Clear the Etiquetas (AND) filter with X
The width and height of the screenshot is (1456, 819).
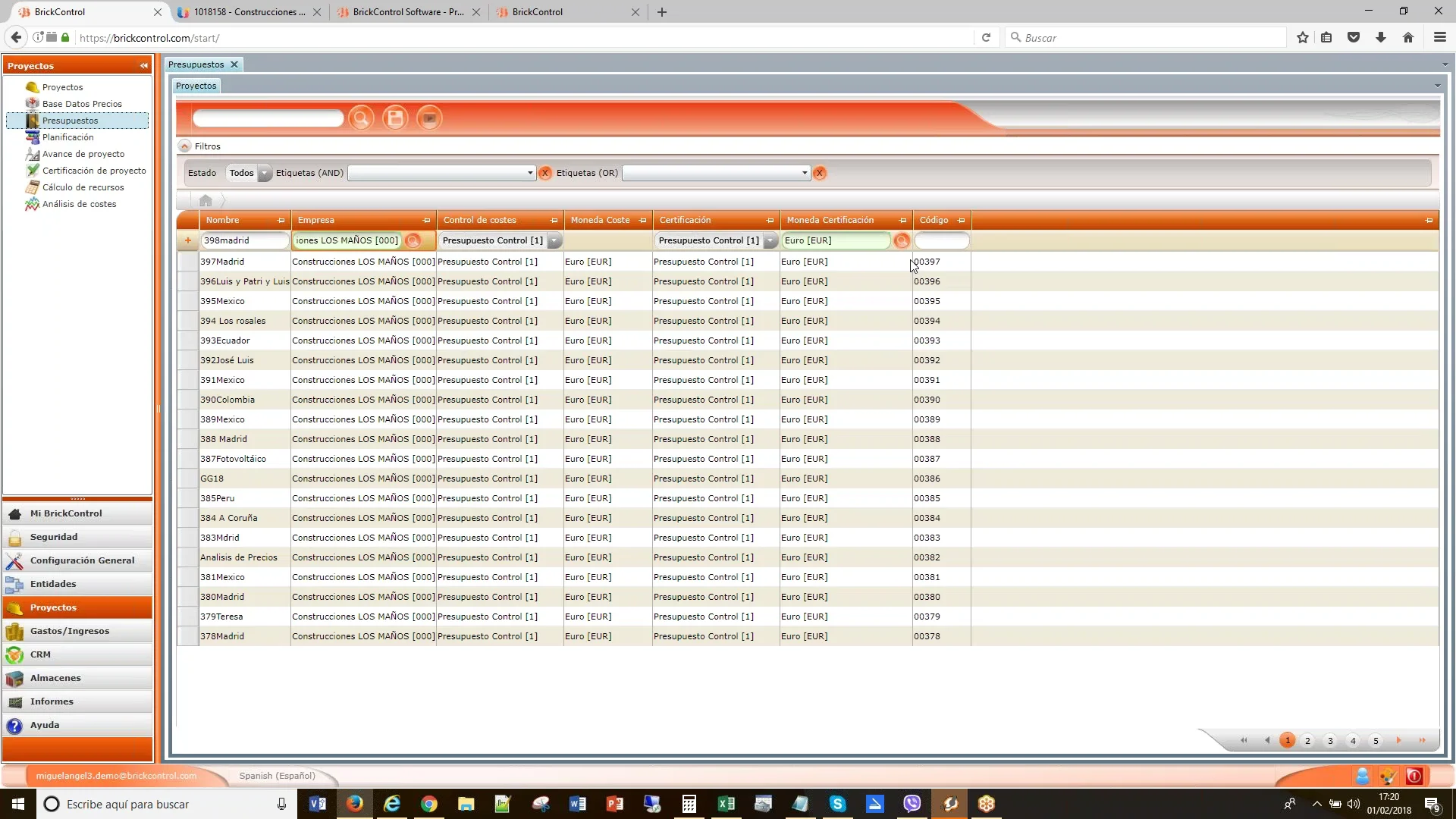(x=544, y=173)
